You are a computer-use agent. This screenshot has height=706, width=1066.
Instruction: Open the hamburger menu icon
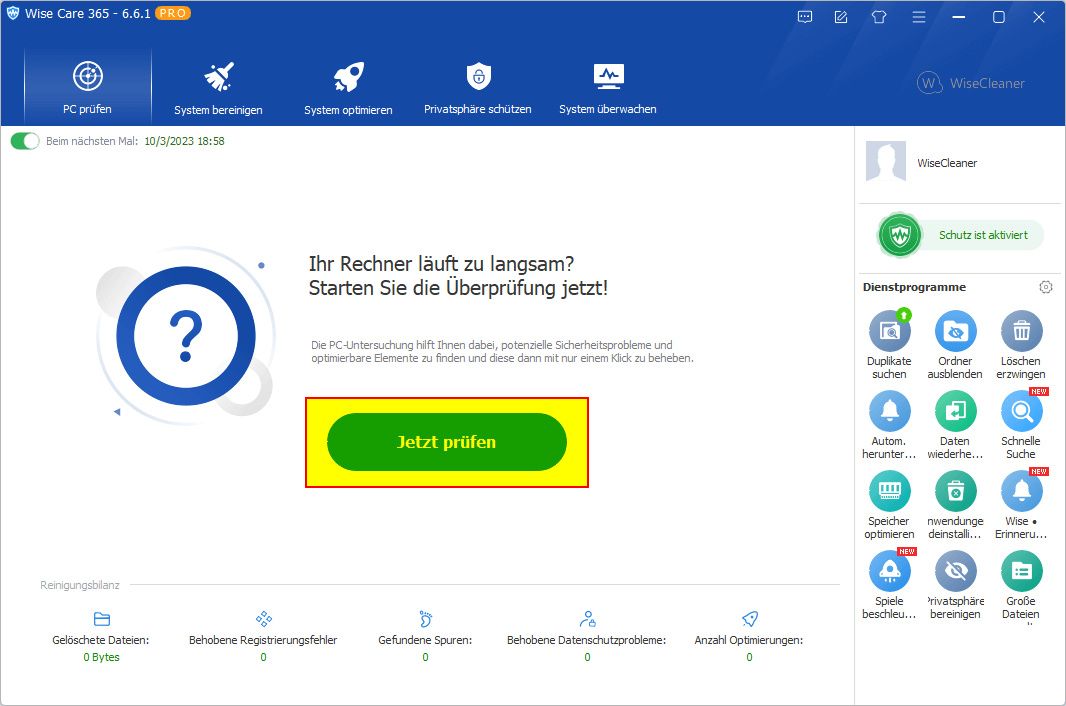tap(918, 17)
